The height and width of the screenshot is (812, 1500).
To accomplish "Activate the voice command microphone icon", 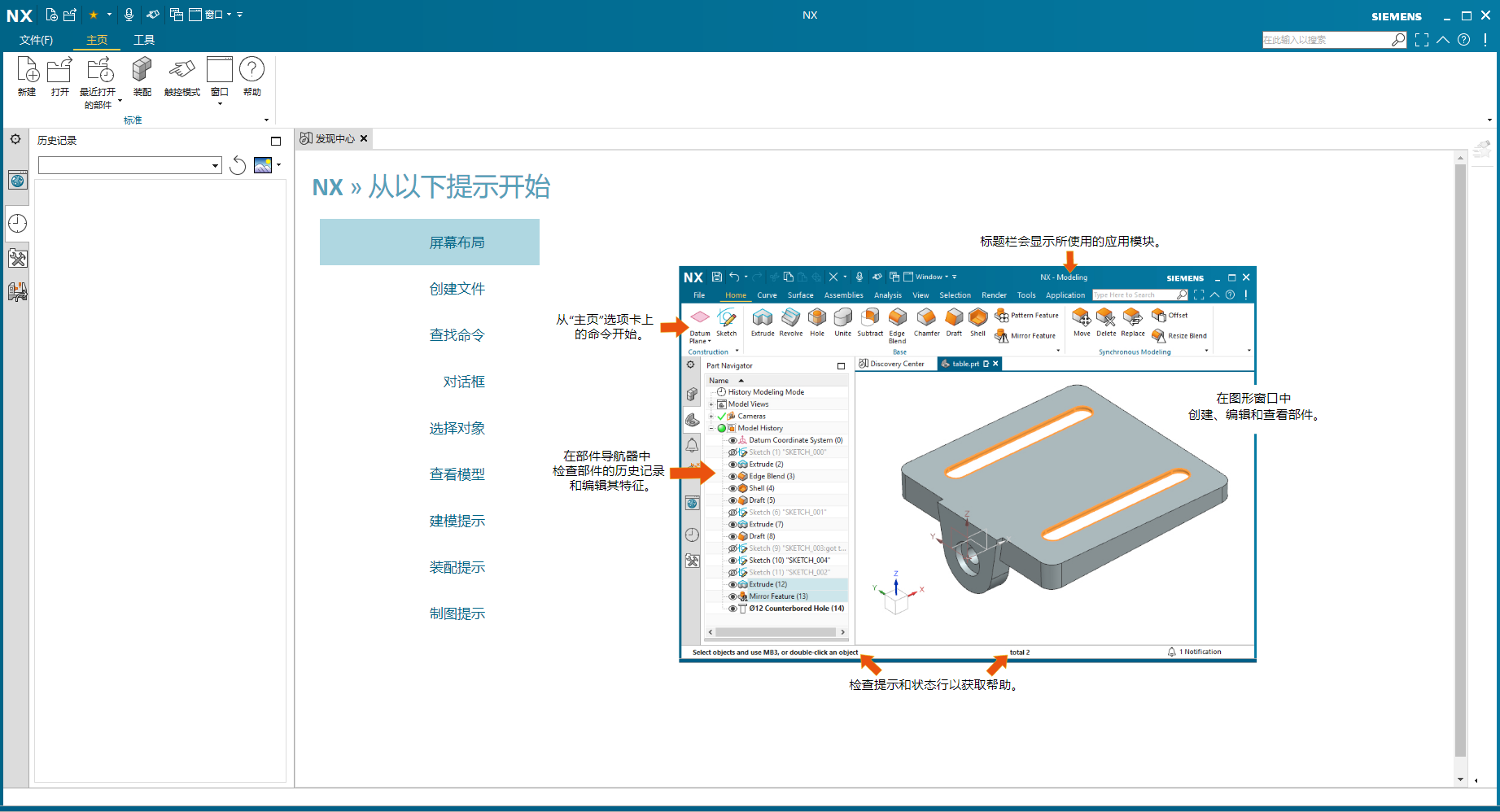I will (129, 15).
